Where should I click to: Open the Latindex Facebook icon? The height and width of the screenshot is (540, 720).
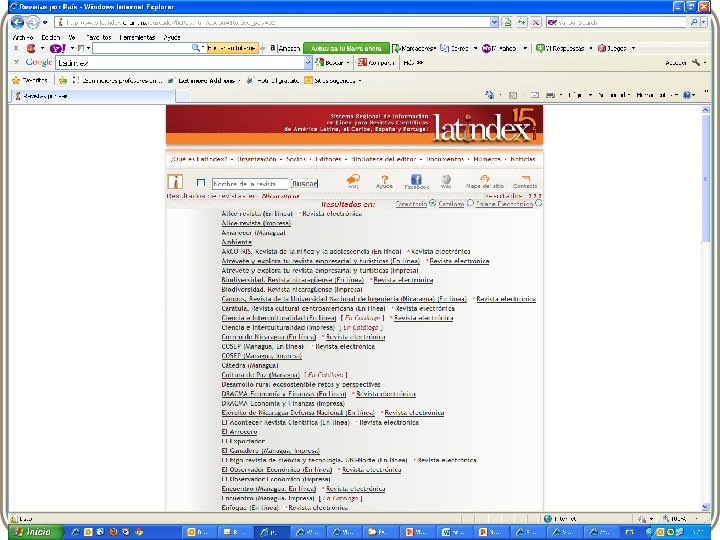(416, 181)
